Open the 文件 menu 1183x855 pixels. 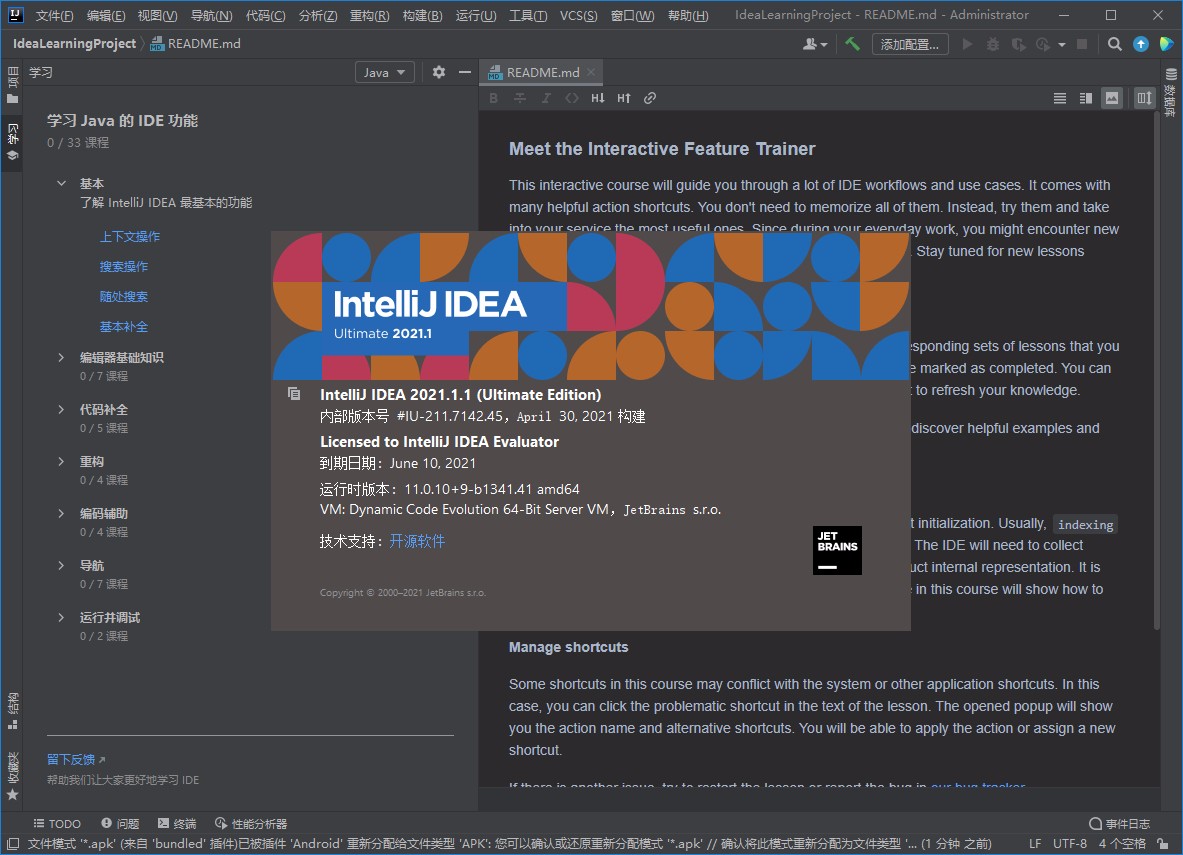click(x=54, y=15)
